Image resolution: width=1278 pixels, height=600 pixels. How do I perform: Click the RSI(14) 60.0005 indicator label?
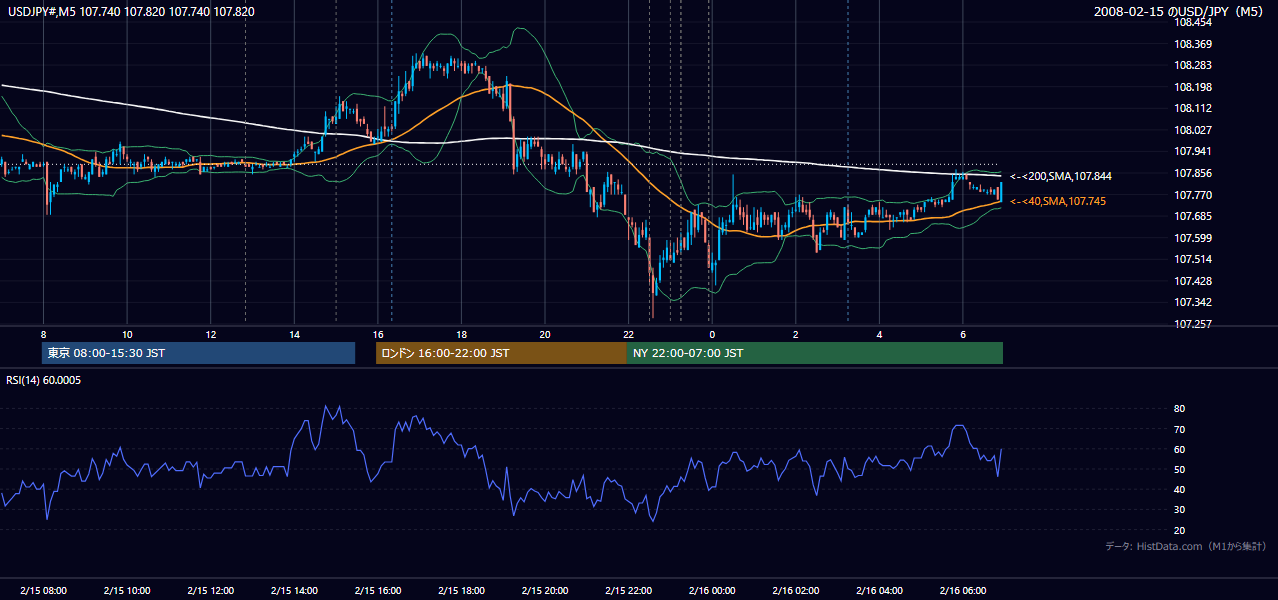pos(44,380)
